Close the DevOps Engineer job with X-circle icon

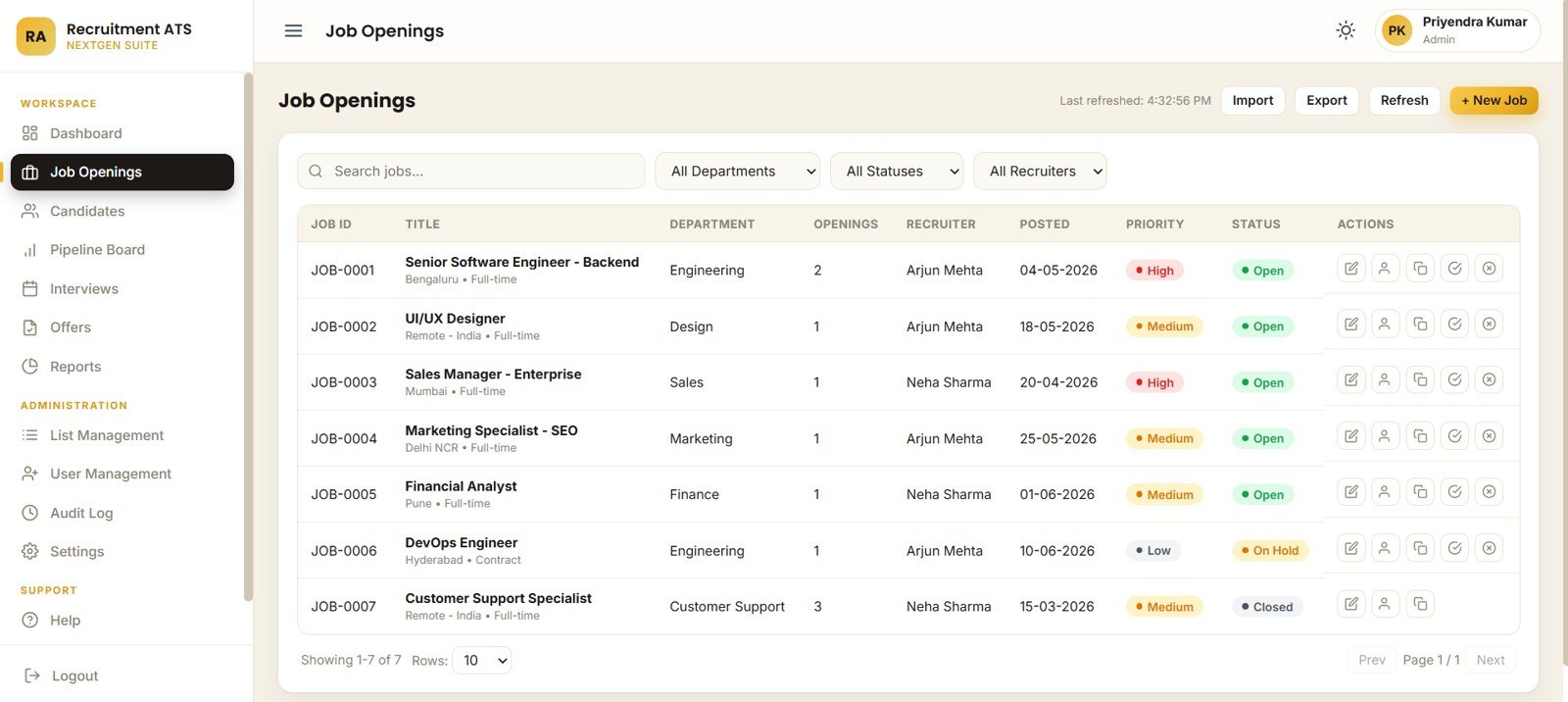coord(1490,548)
